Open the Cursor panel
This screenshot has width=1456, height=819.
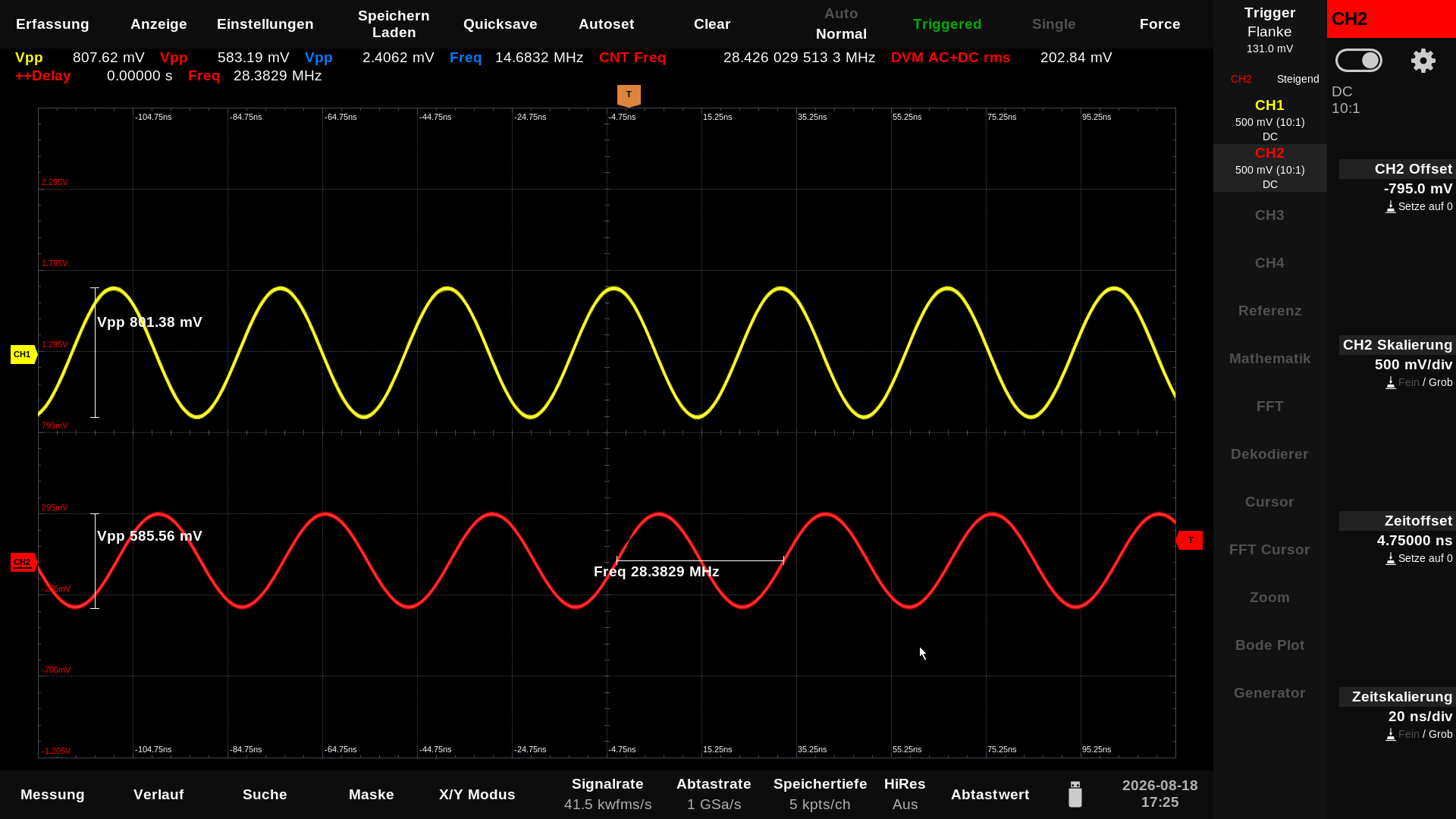pos(1269,502)
